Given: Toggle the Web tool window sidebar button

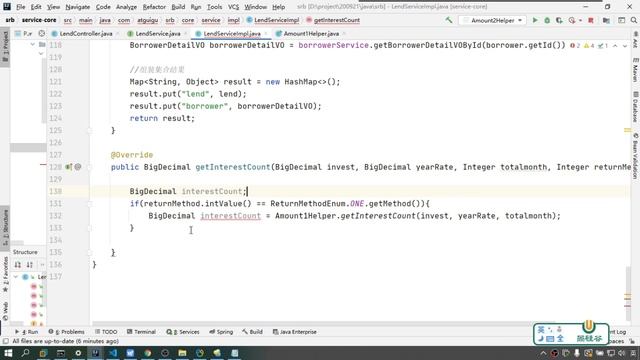Looking at the screenshot, I should coord(5,310).
